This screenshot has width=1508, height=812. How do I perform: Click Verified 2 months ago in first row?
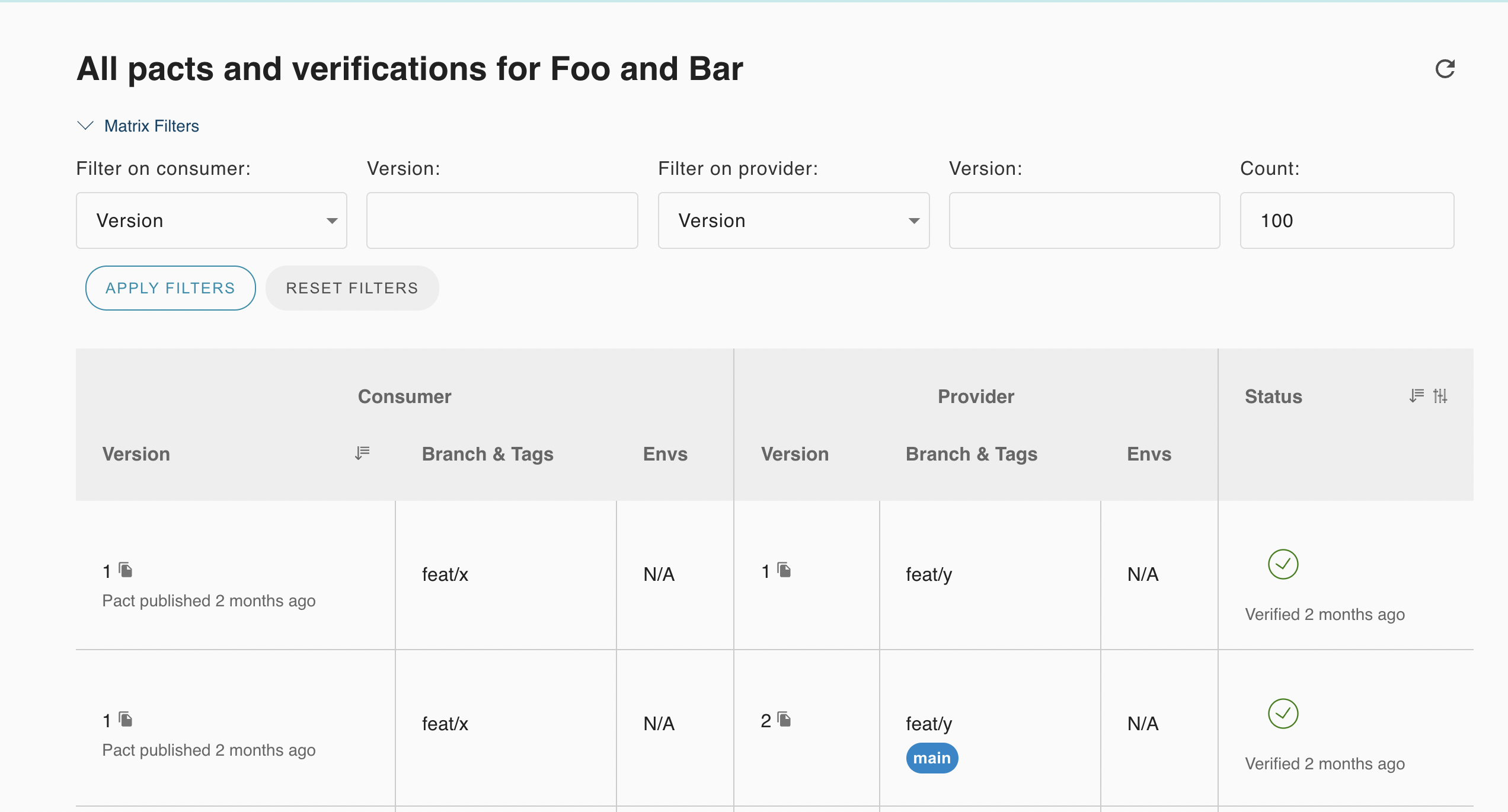coord(1324,615)
